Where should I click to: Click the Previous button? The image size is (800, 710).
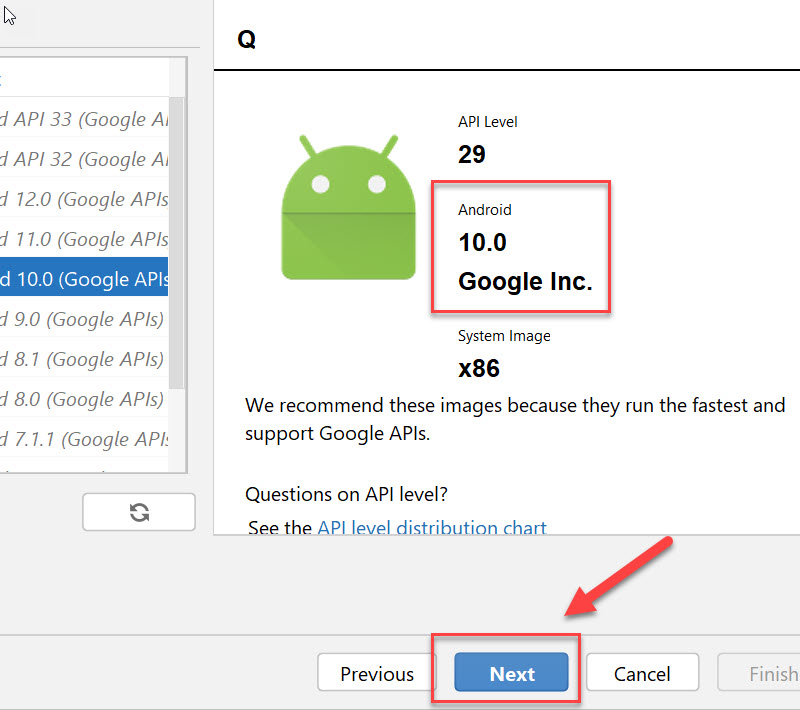pos(377,672)
